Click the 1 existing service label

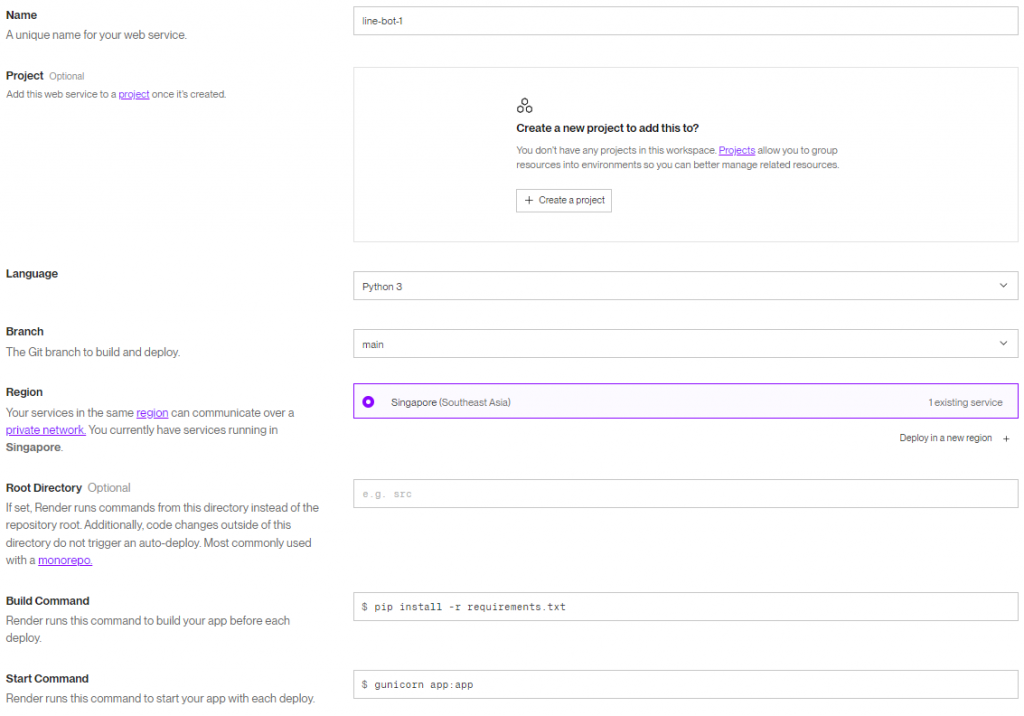965,402
